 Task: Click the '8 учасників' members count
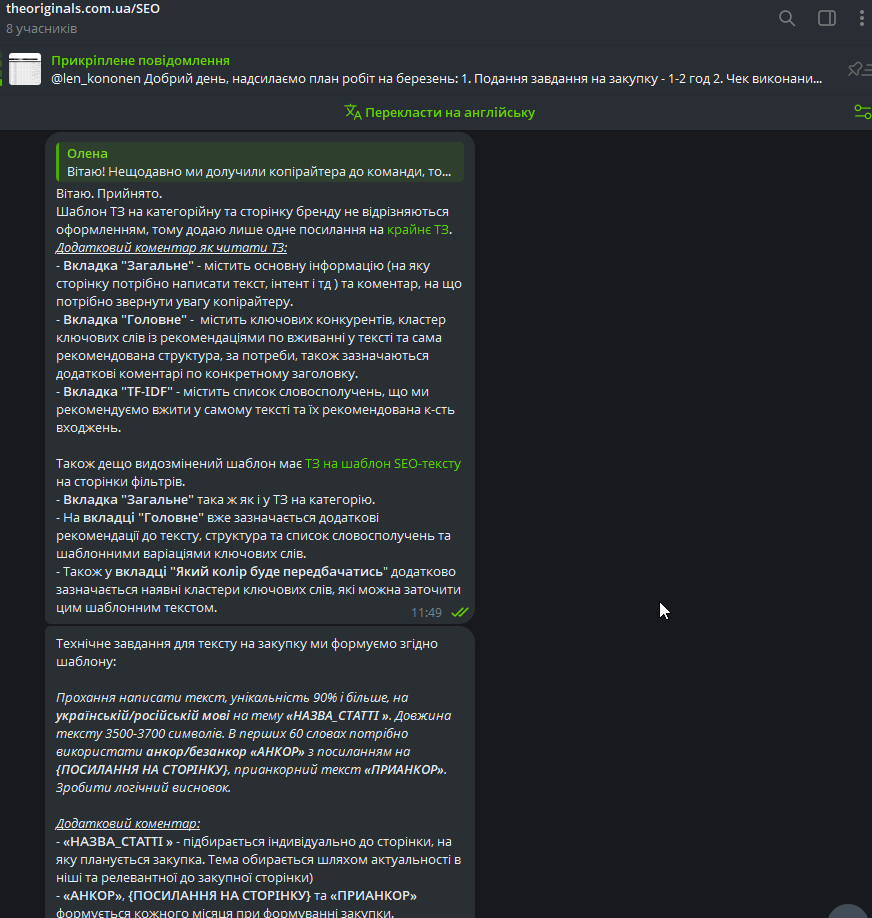(x=42, y=29)
